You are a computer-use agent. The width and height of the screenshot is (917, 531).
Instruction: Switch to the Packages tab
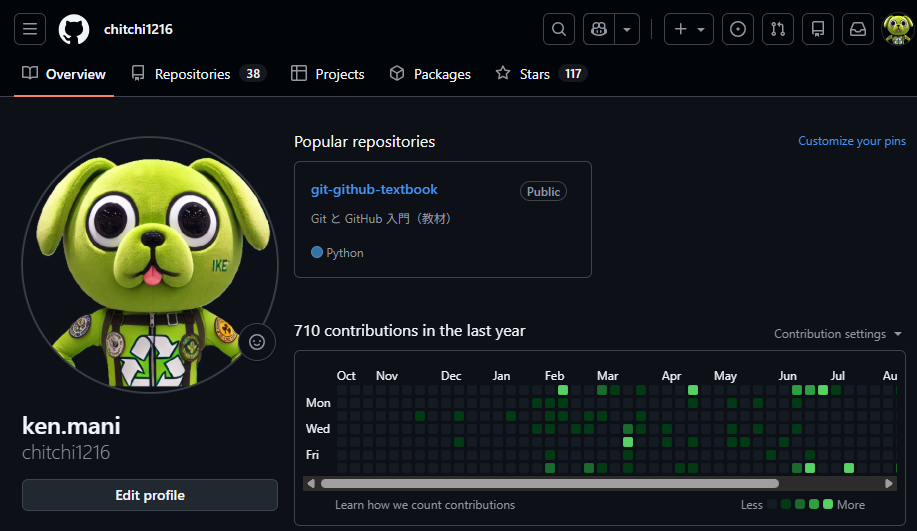430,74
